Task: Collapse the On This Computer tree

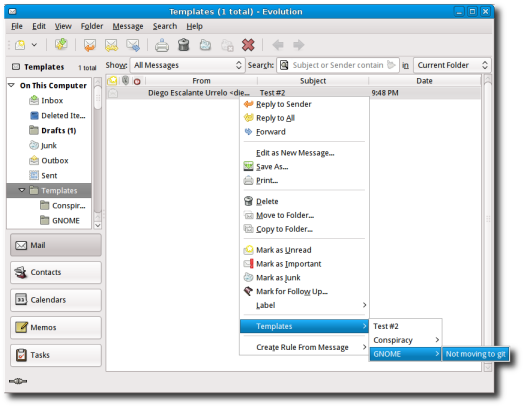Action: click(11, 86)
